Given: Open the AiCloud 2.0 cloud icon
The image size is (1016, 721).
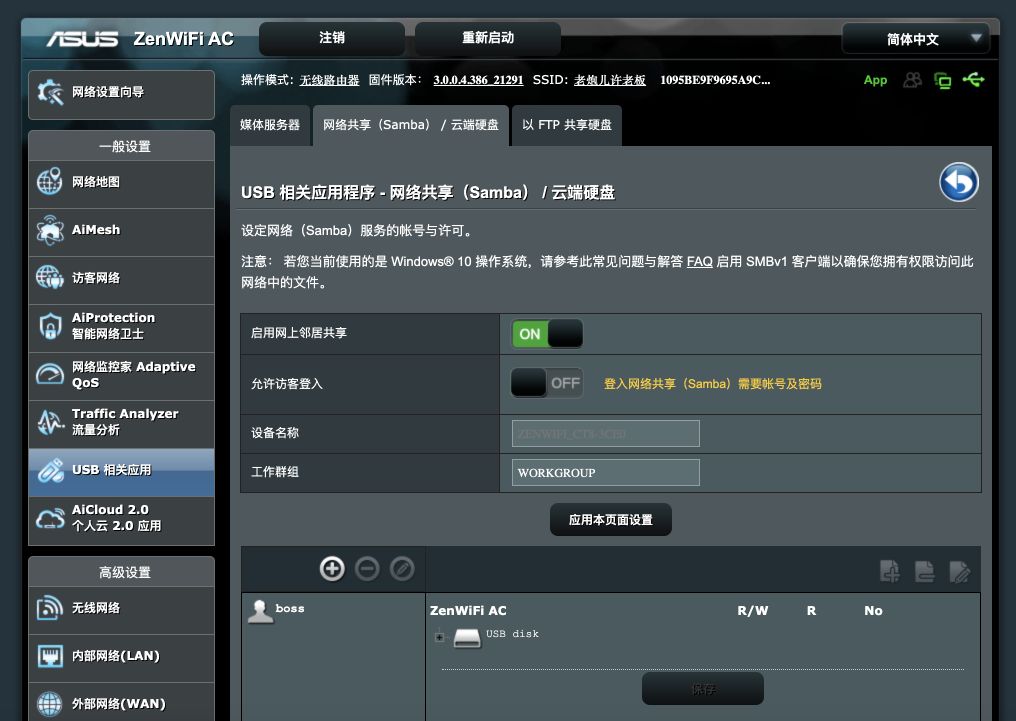Looking at the screenshot, I should (49, 519).
